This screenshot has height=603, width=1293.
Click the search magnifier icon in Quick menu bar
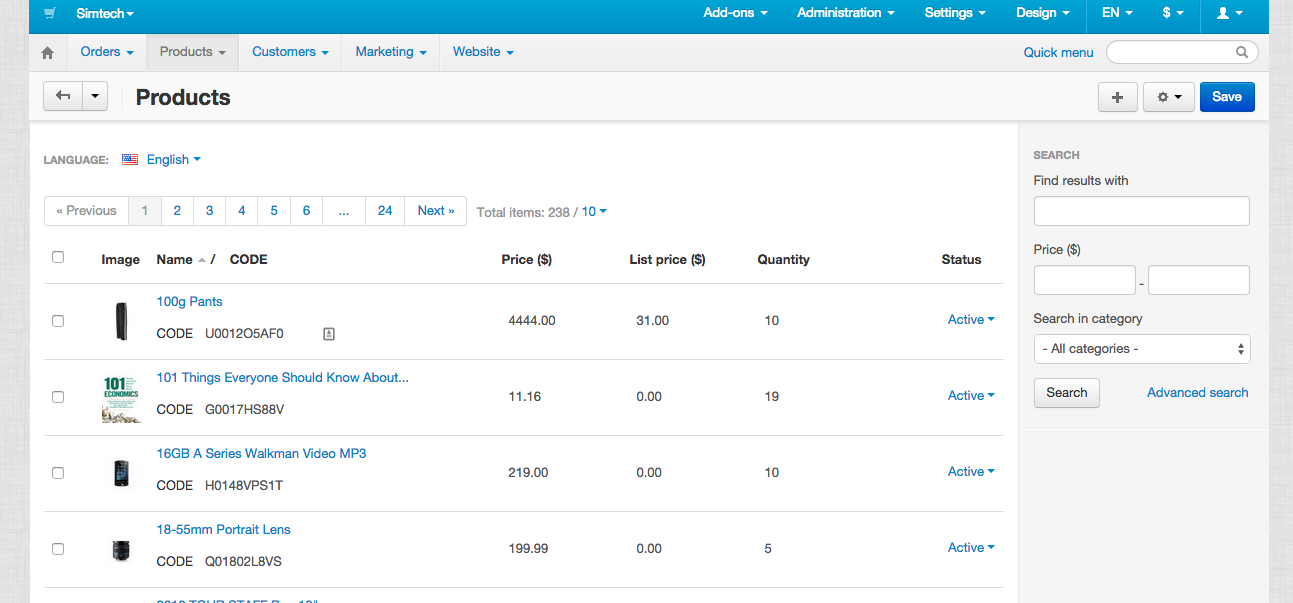[x=1241, y=51]
